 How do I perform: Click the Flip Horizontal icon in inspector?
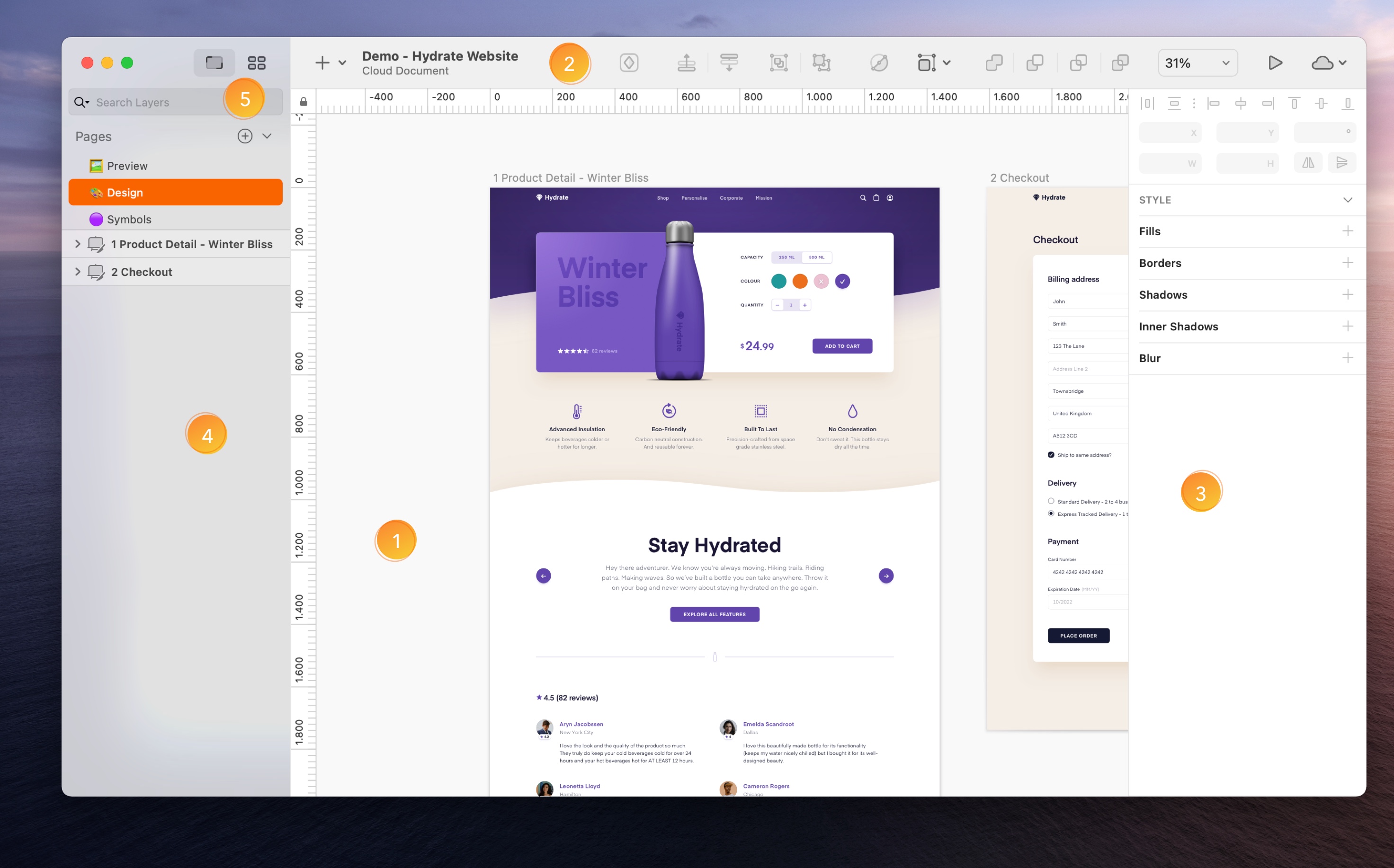(x=1308, y=163)
